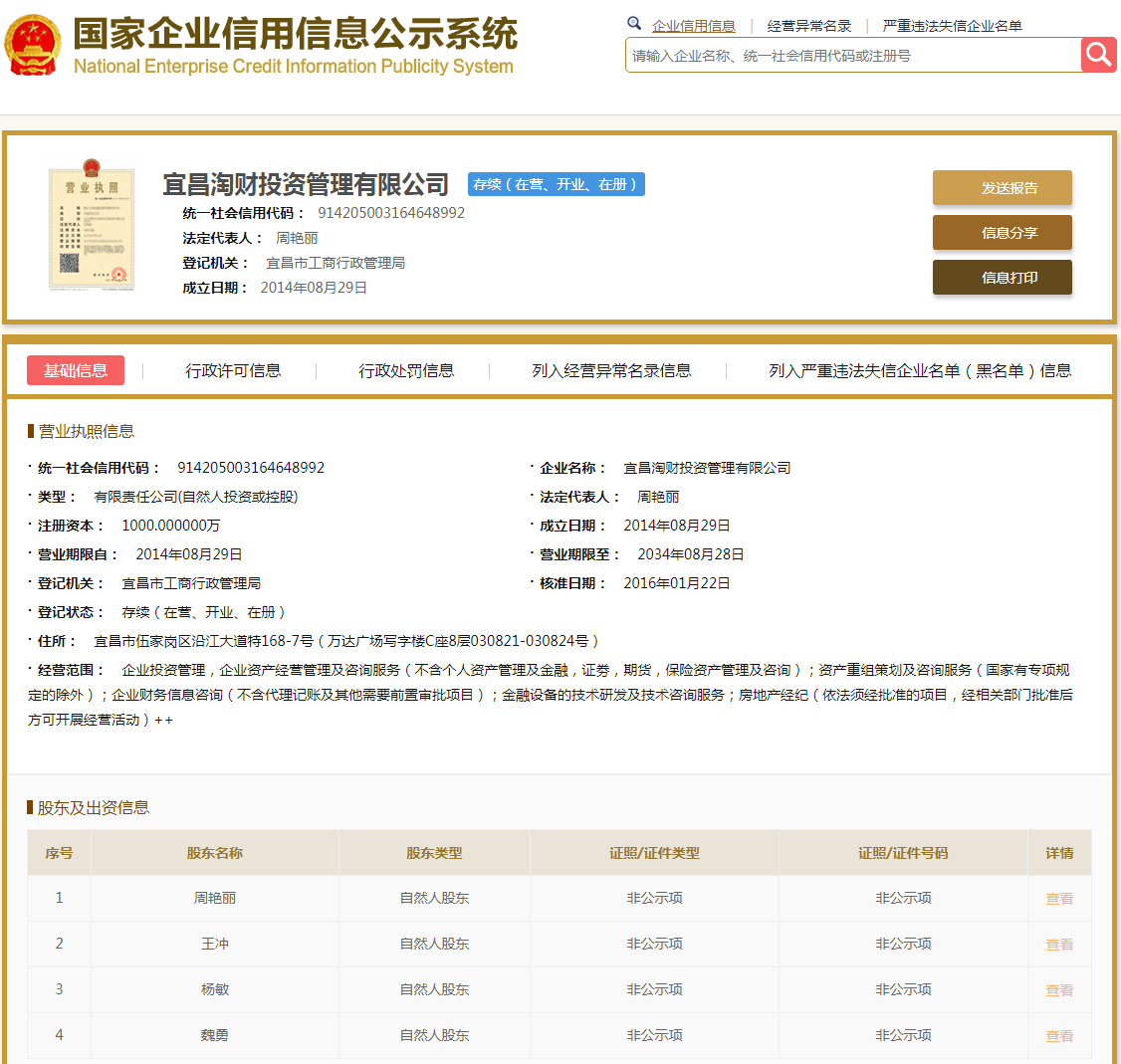Open the 列入严重违法失信企业名单(黑名单)信息 tab
1121x1064 pixels.
920,370
